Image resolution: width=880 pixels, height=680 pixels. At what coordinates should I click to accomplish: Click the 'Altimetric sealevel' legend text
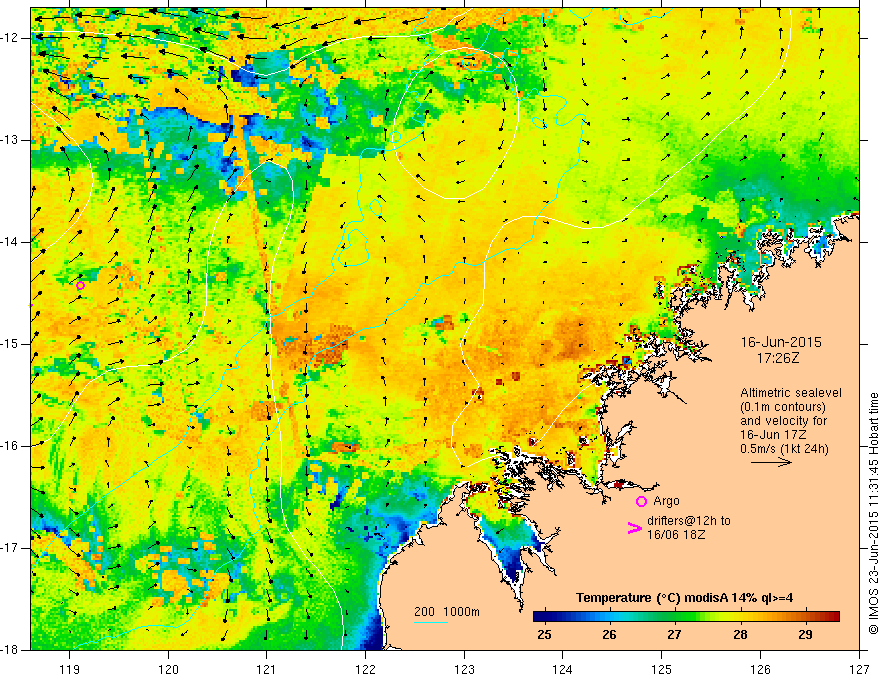[791, 393]
